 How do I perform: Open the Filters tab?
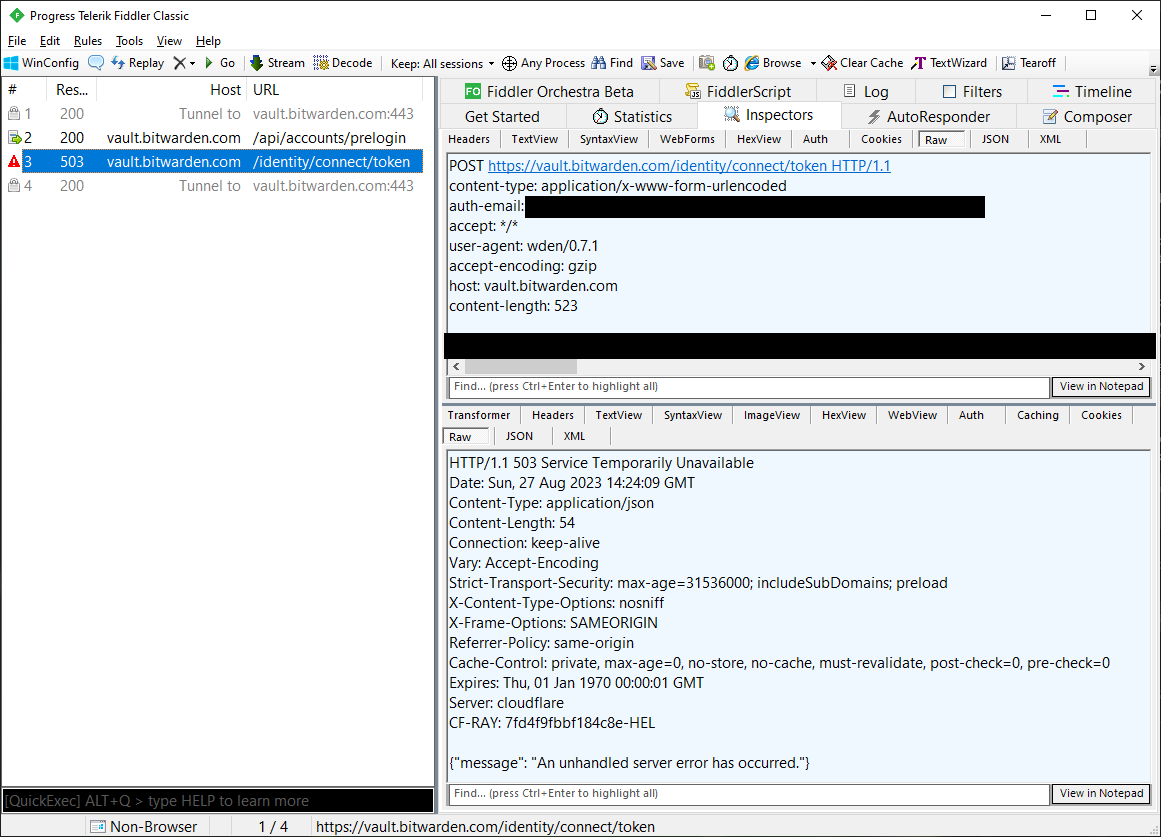tap(972, 92)
